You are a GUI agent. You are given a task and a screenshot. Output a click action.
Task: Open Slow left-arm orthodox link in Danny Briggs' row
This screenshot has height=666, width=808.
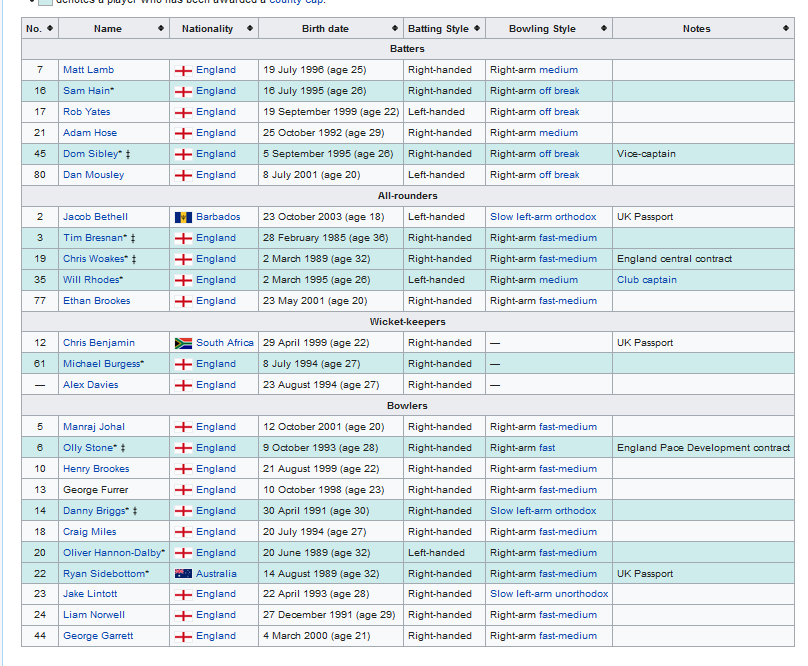543,511
